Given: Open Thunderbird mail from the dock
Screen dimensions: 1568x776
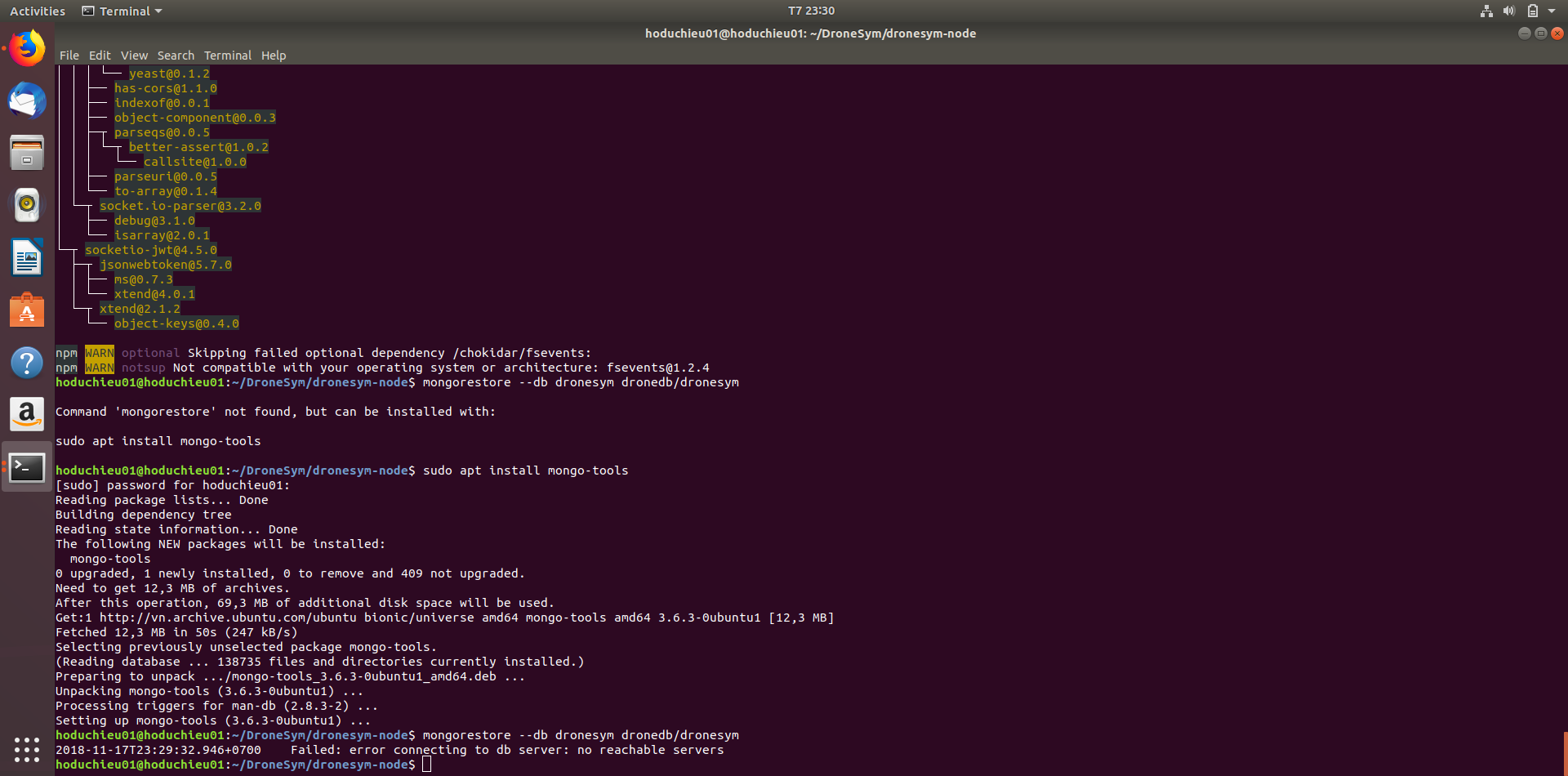Looking at the screenshot, I should [x=27, y=100].
